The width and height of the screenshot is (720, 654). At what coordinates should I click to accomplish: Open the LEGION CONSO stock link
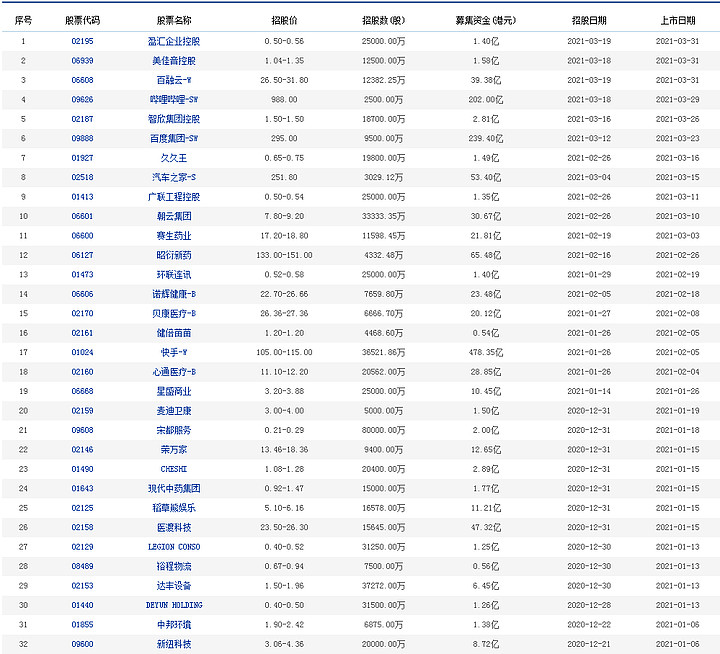(174, 547)
